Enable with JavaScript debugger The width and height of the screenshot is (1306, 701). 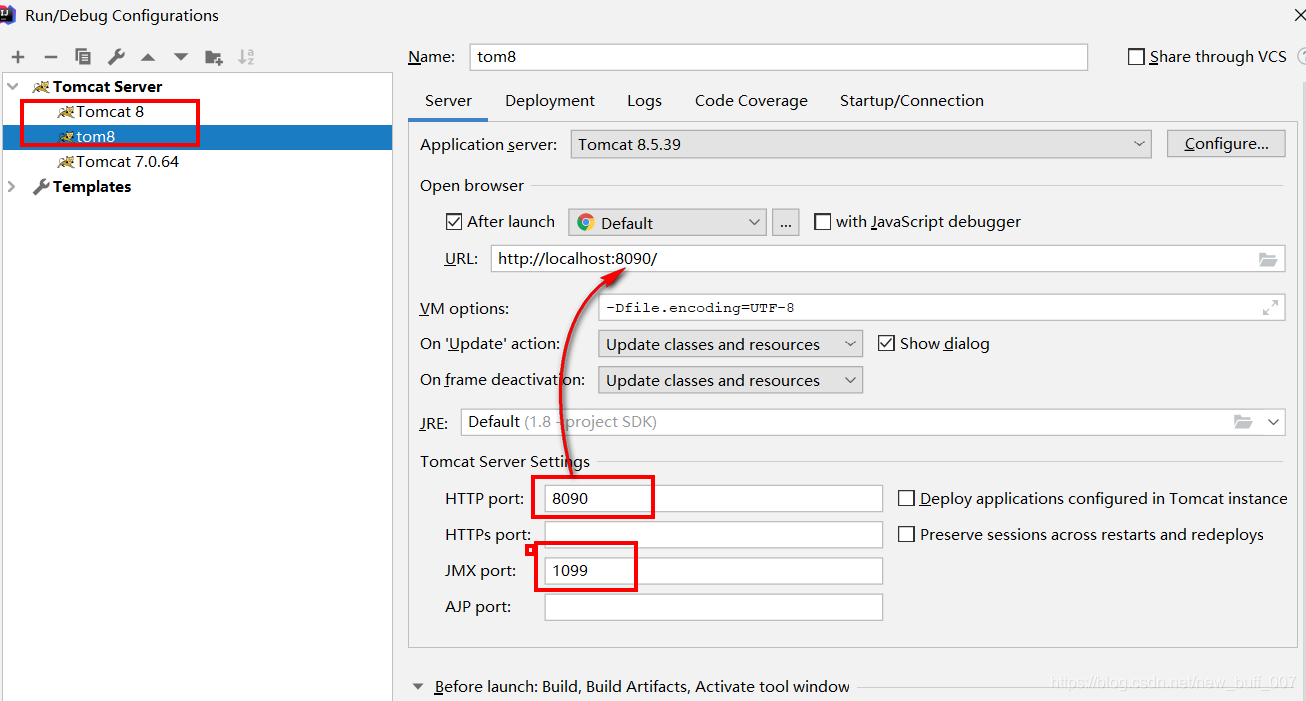(x=823, y=221)
